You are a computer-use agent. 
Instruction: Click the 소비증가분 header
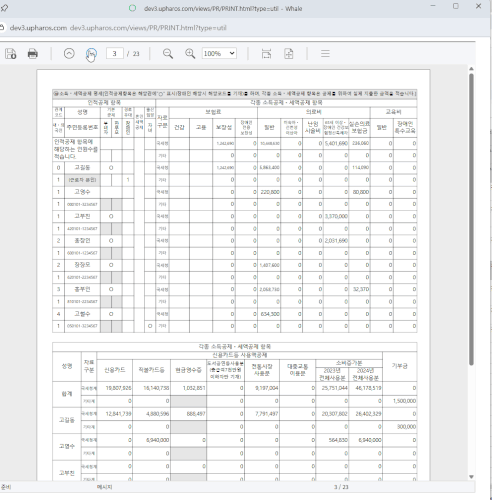(x=349, y=363)
